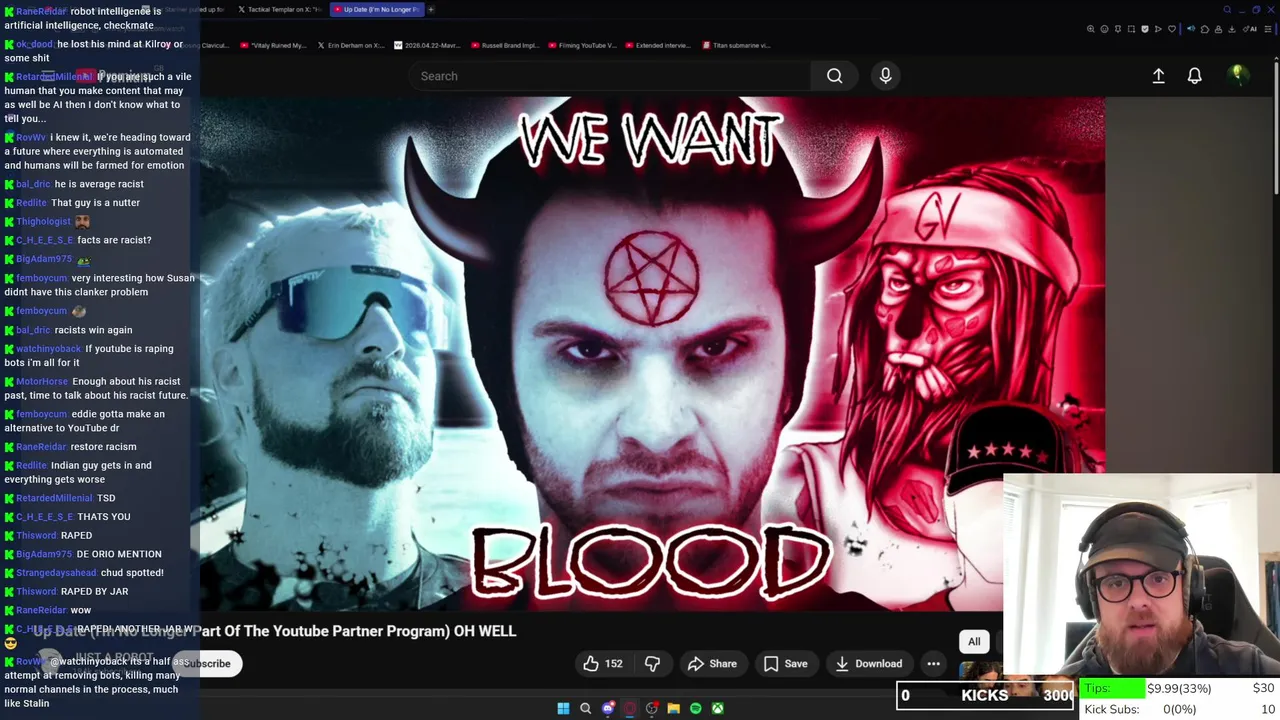Open the ad blocker shield icon
Image resolution: width=1280 pixels, height=720 pixels.
(x=1145, y=29)
